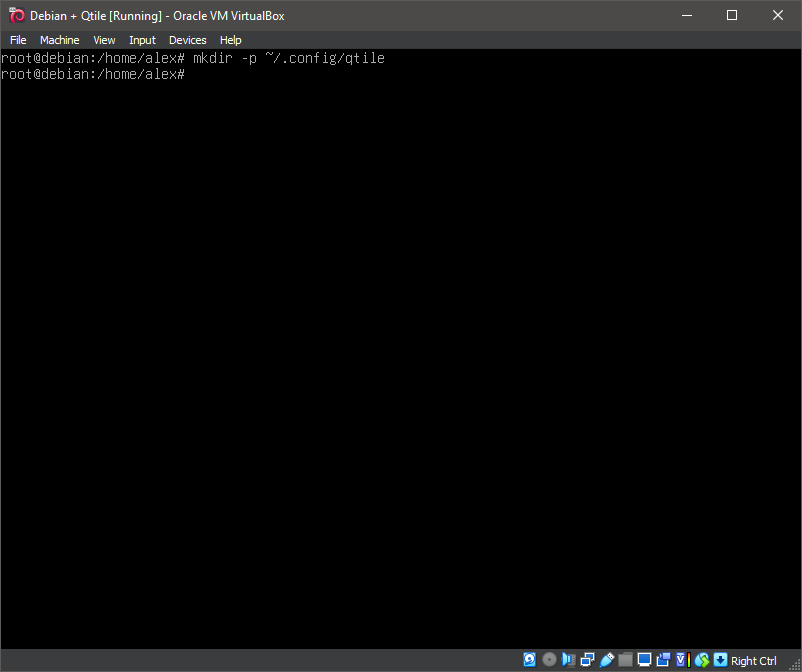Expand the File menu

click(x=18, y=40)
